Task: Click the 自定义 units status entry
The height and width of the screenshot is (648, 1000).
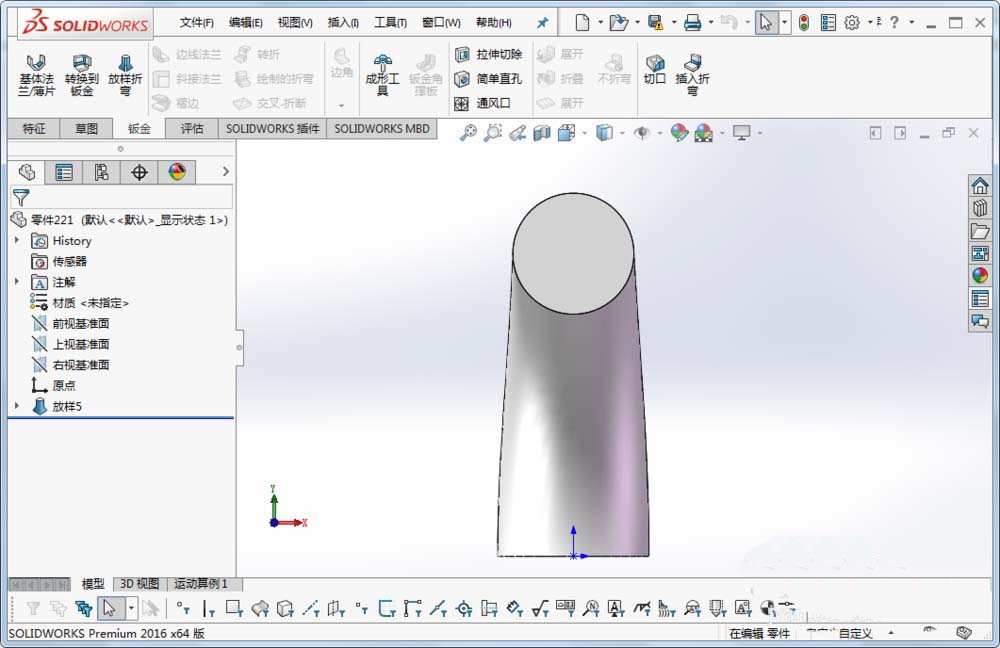Action: coord(855,633)
